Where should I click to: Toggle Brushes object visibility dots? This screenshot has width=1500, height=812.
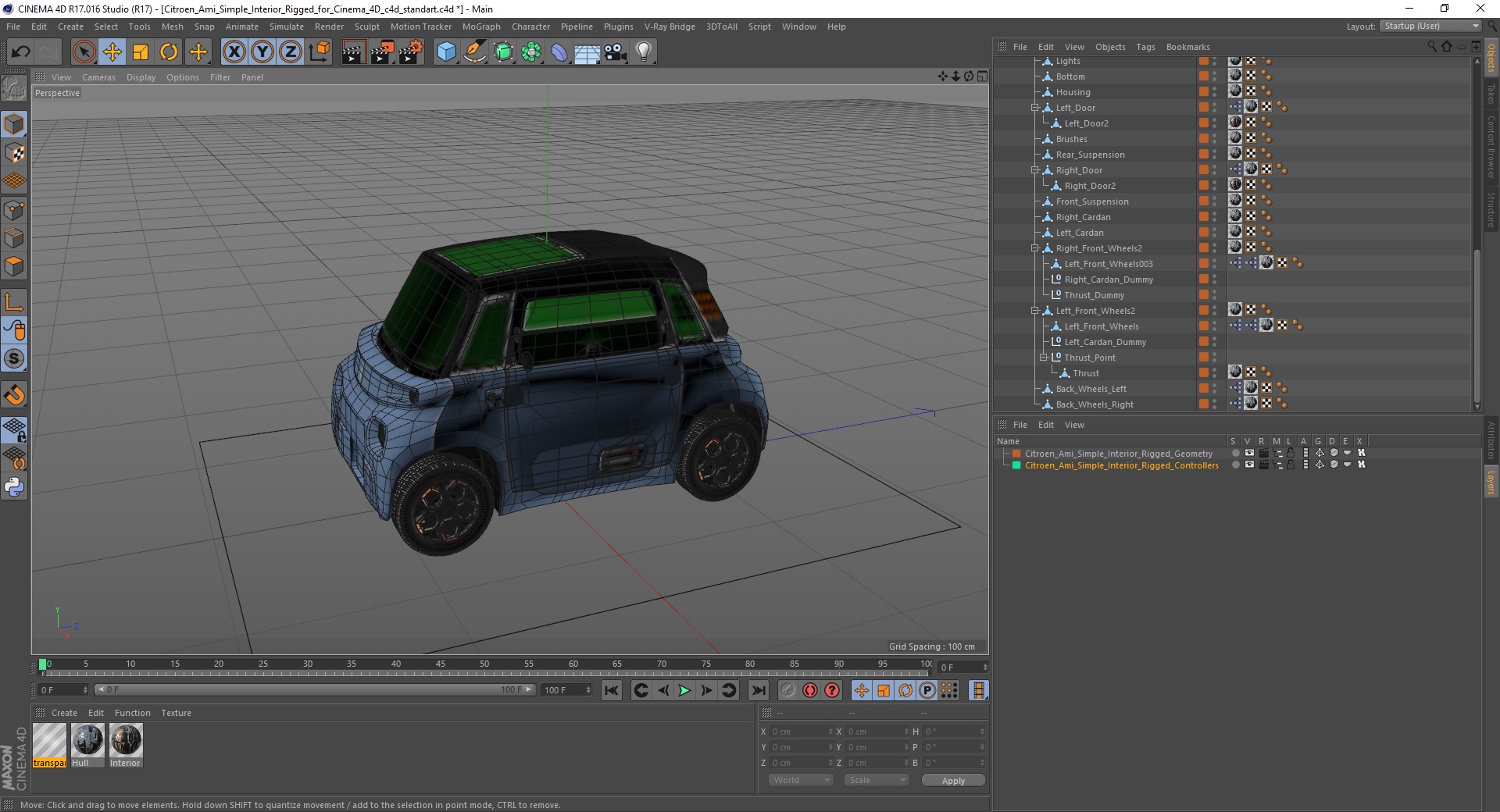point(1215,139)
